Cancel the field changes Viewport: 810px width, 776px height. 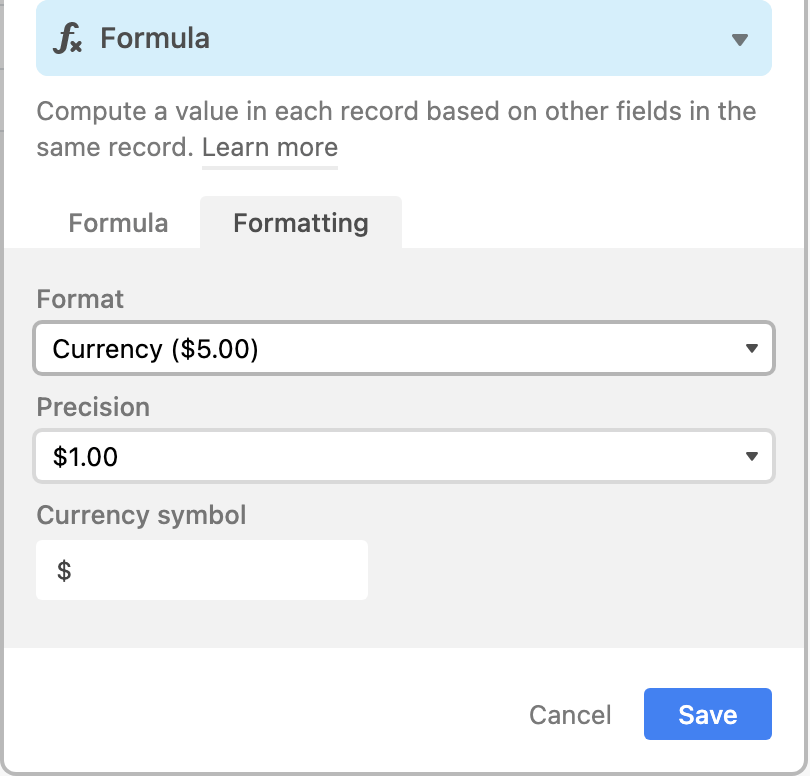570,715
